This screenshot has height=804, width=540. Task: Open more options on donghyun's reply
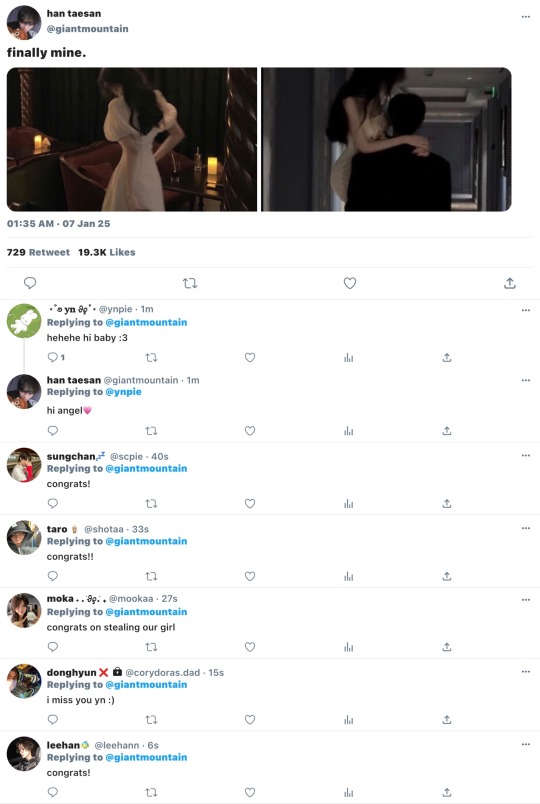(x=526, y=671)
